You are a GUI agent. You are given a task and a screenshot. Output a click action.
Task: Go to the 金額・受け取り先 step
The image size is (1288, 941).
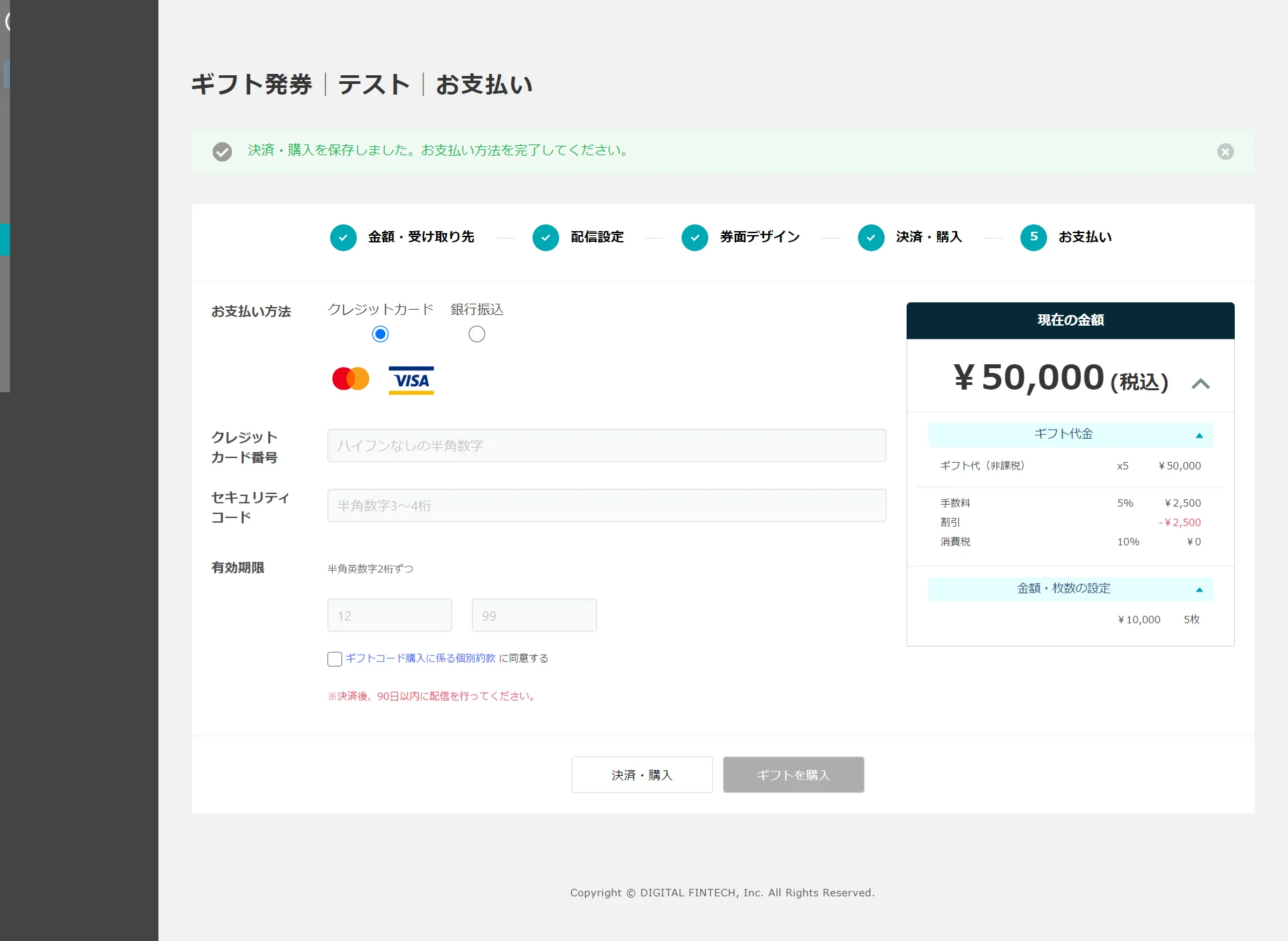(x=421, y=237)
